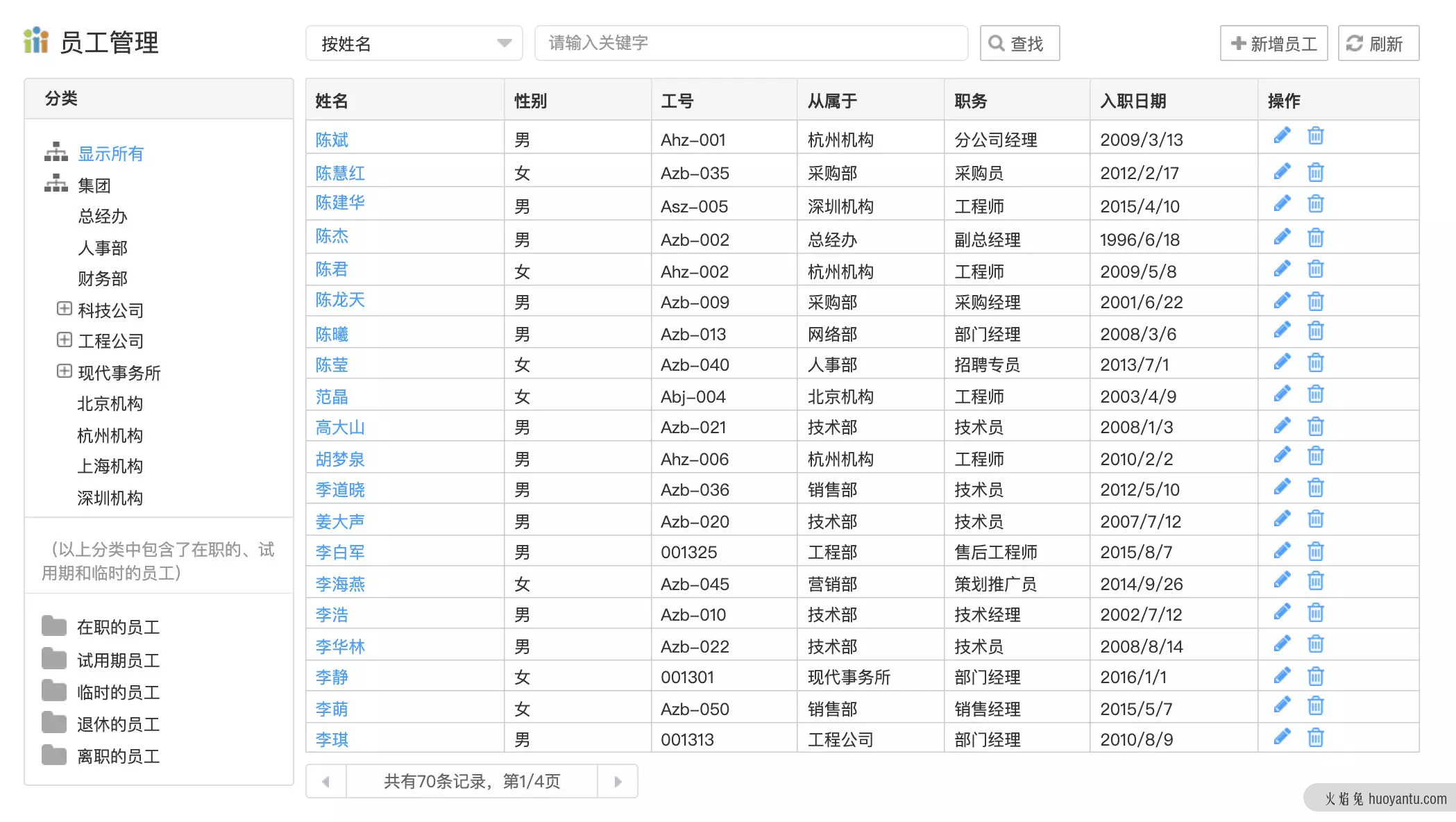Click the pencil icon for 李华林
Screen dimensions: 1456x822
[1282, 644]
